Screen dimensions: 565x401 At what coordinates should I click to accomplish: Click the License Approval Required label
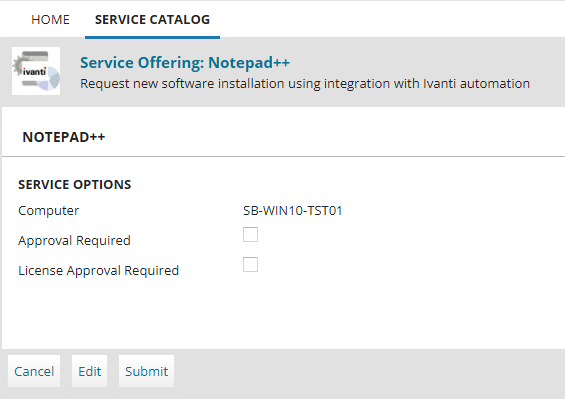pyautogui.click(x=98, y=271)
